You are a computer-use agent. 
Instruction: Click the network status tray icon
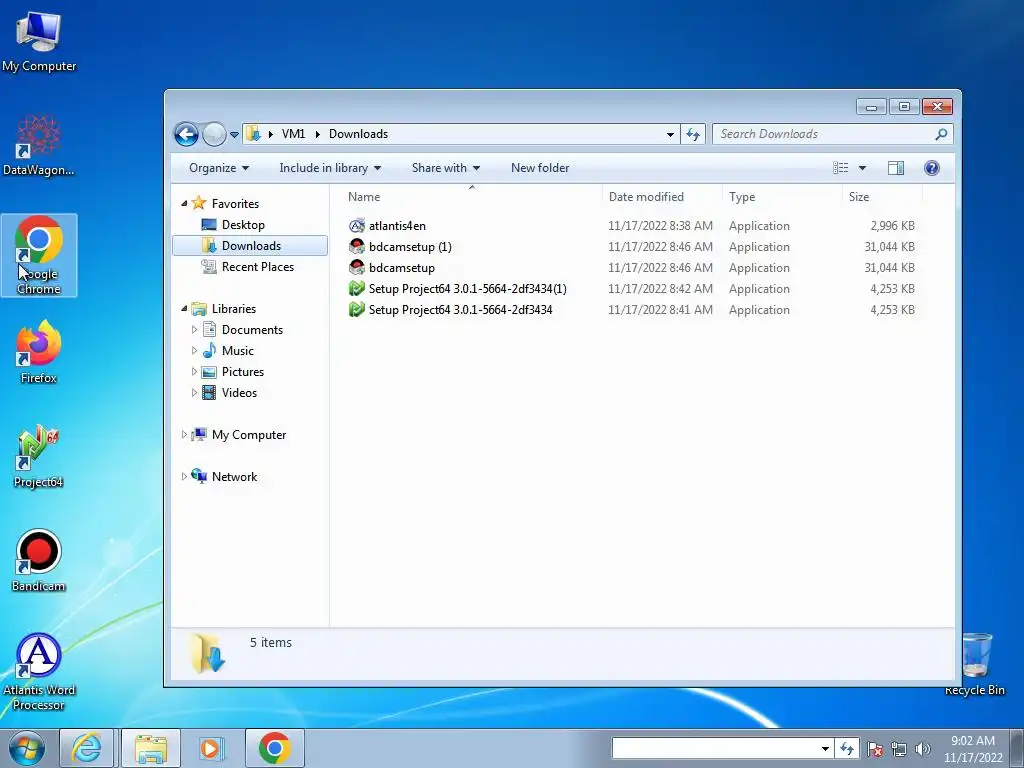899,748
